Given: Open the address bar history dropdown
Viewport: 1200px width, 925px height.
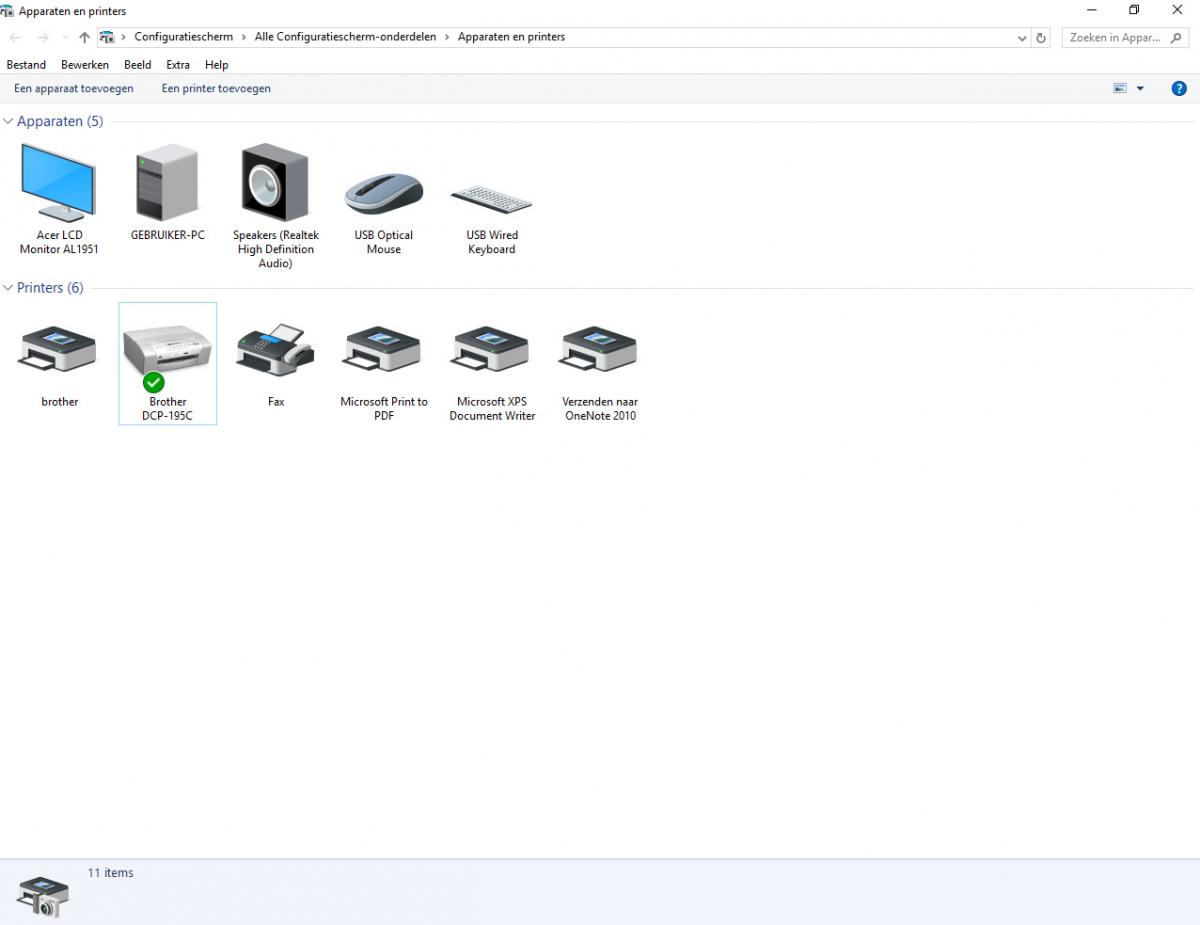Looking at the screenshot, I should click(1021, 37).
